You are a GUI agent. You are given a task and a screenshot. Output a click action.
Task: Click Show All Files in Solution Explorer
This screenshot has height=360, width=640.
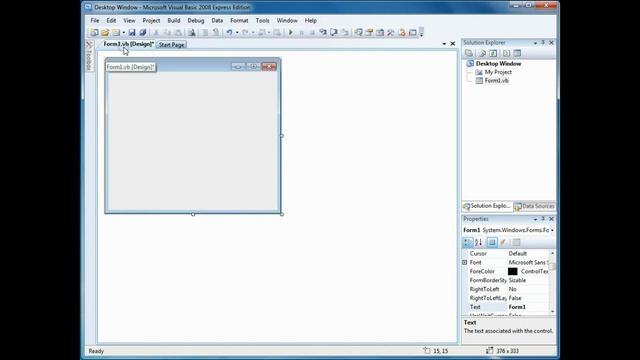coord(482,53)
